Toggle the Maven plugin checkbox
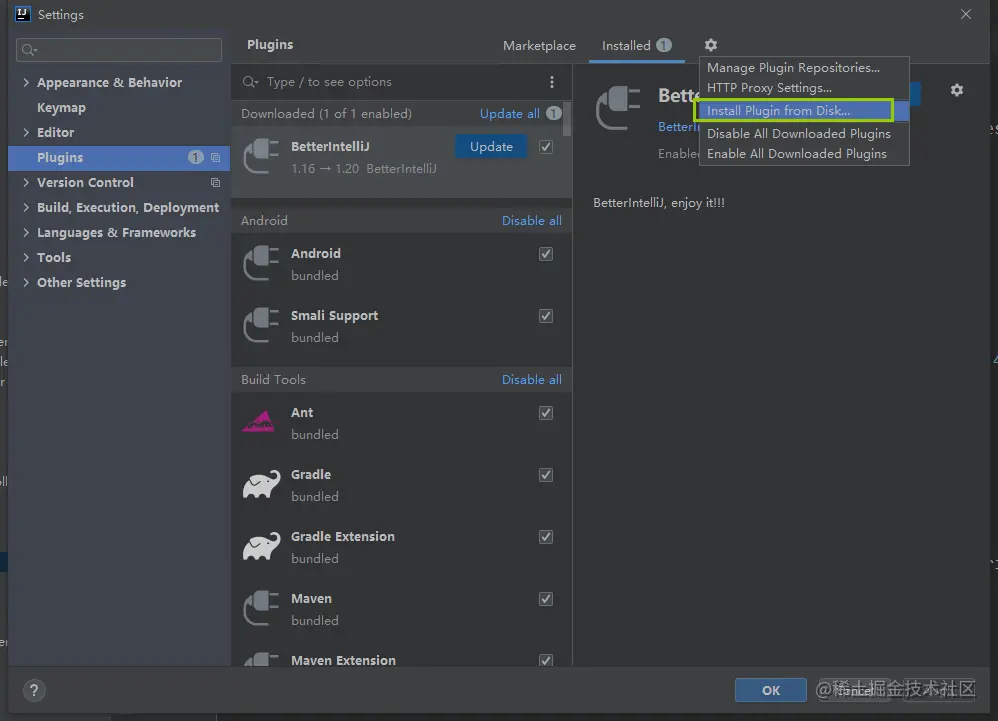This screenshot has height=721, width=998. [546, 599]
